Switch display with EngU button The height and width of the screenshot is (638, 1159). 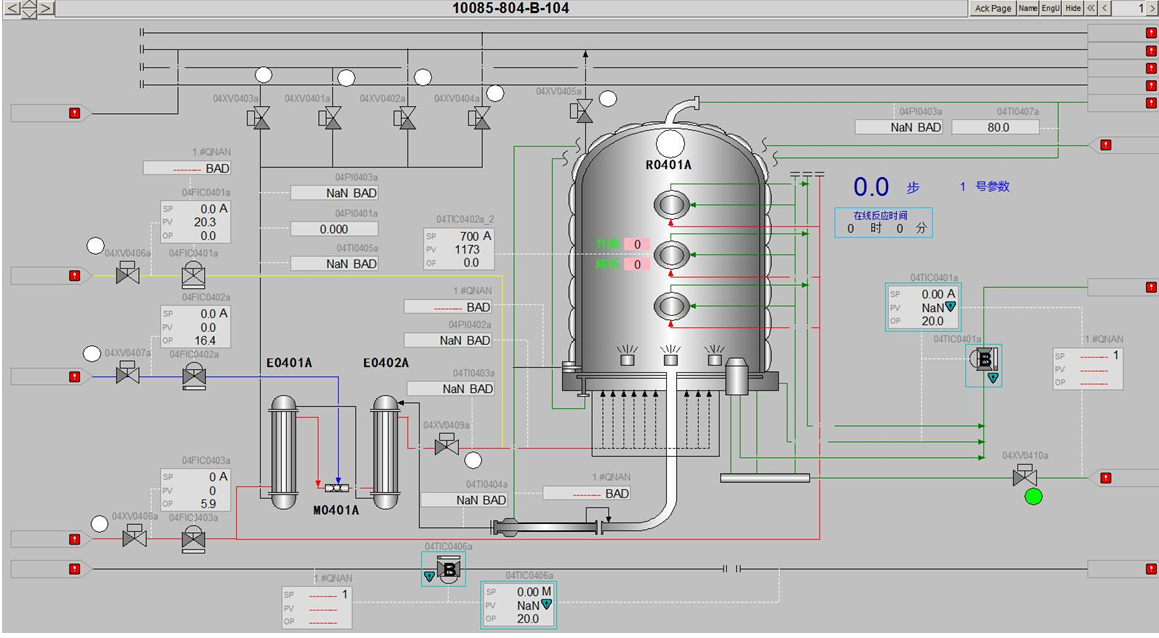[x=1050, y=8]
